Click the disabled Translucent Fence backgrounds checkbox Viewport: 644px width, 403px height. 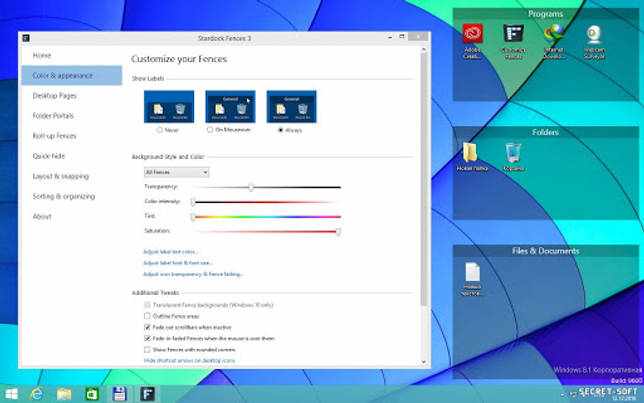click(x=147, y=305)
